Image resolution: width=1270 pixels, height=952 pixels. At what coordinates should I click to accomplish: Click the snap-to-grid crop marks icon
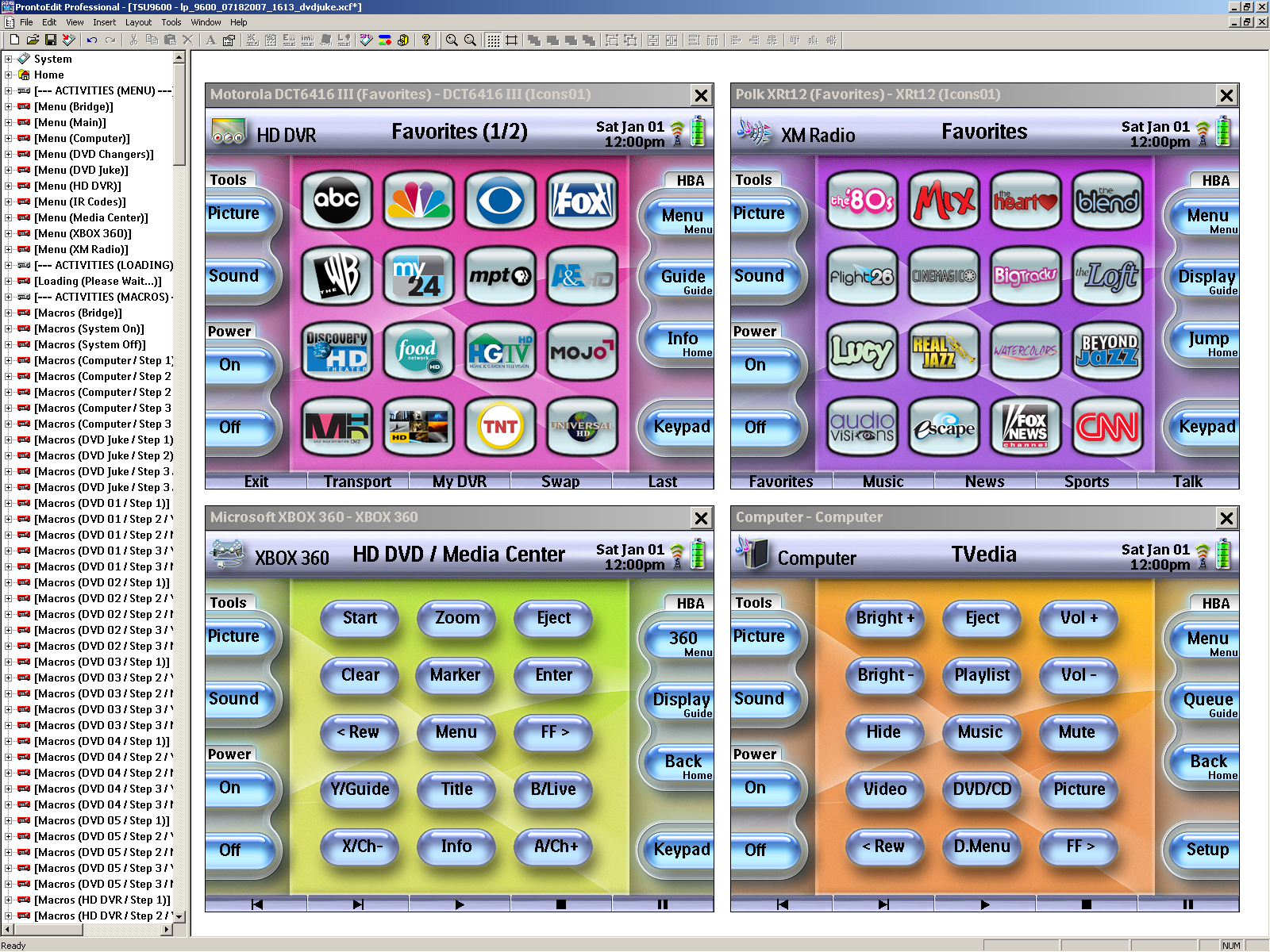click(512, 40)
